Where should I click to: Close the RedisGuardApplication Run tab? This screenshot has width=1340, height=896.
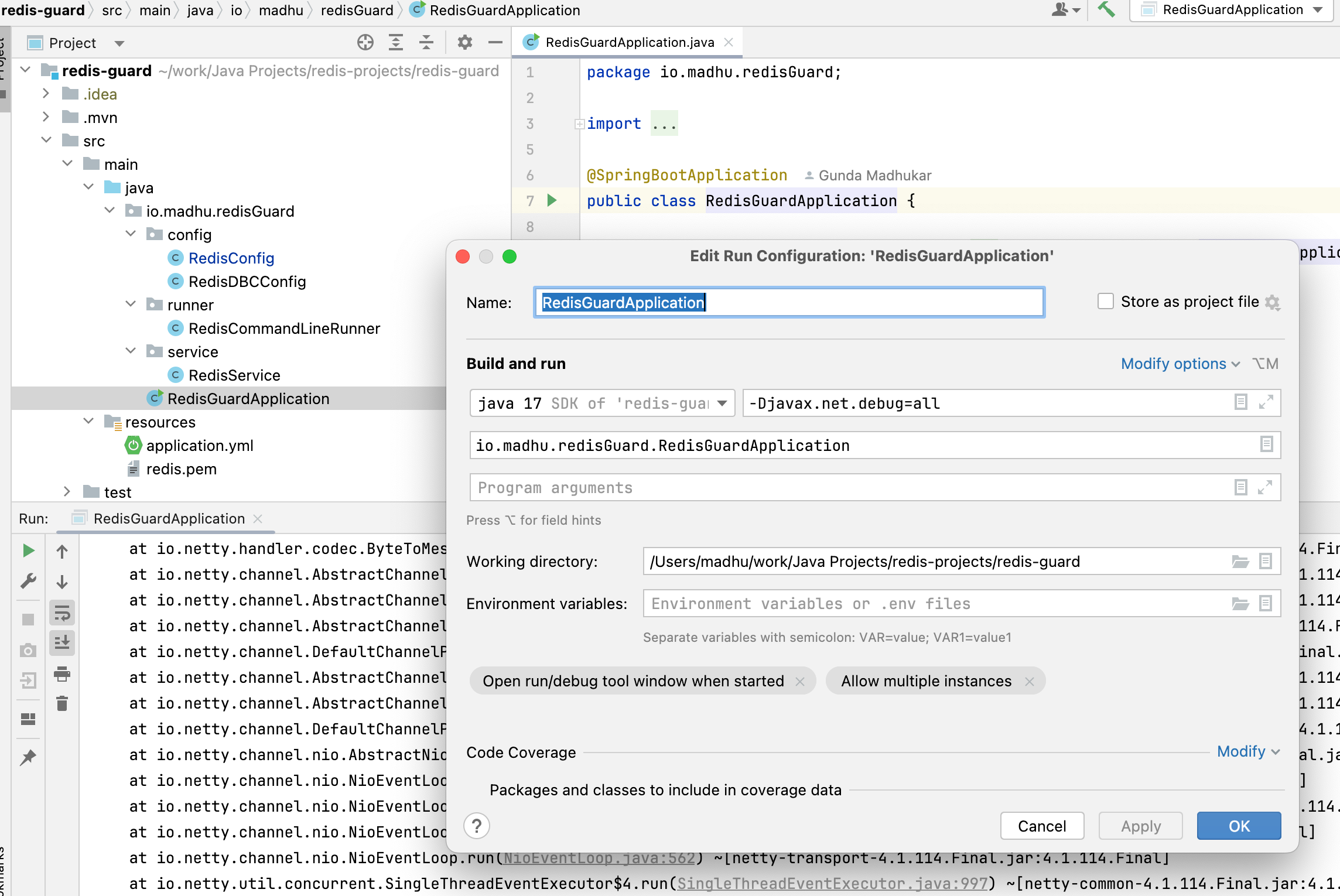click(257, 519)
